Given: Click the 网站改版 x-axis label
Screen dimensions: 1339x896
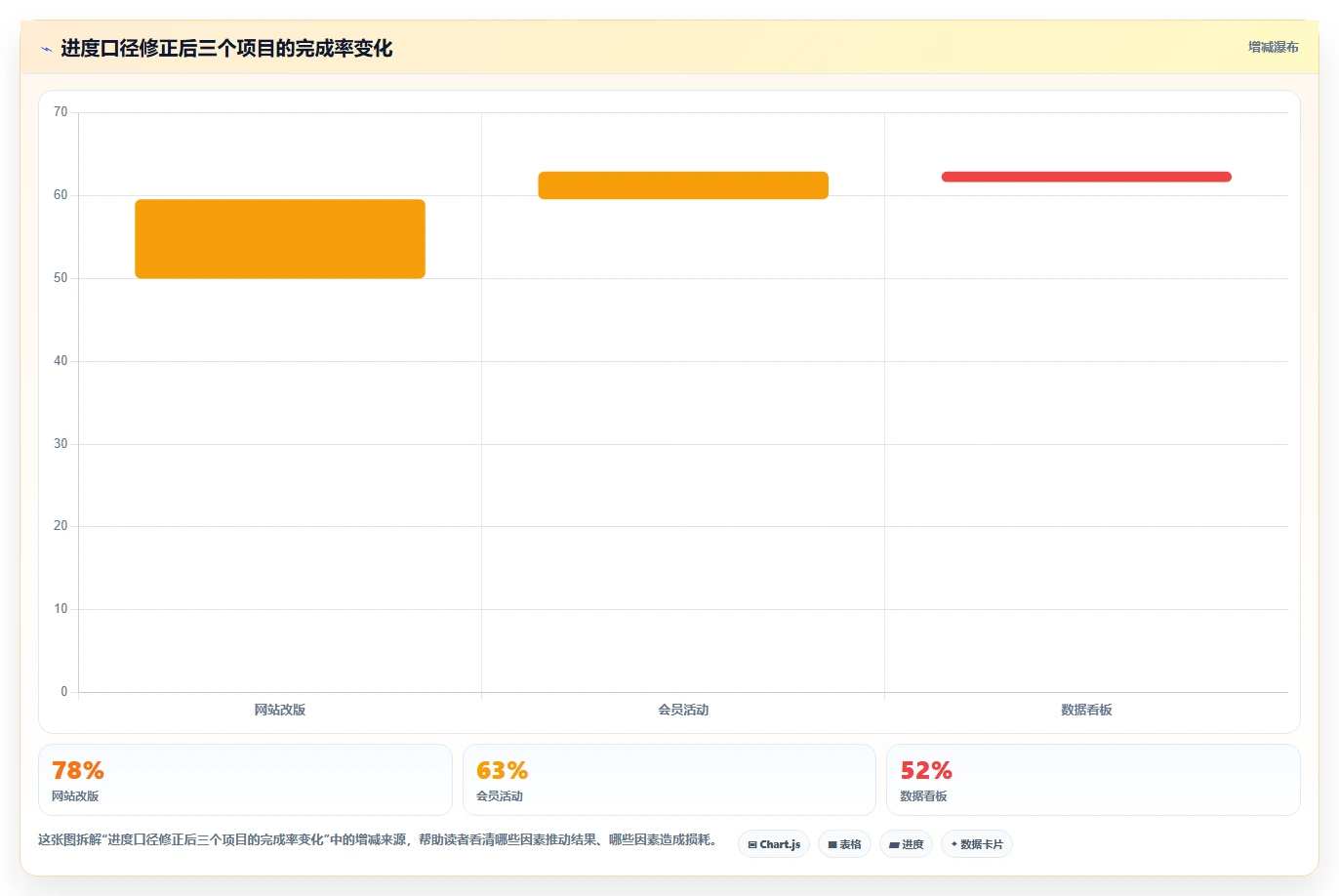Looking at the screenshot, I should (x=280, y=710).
